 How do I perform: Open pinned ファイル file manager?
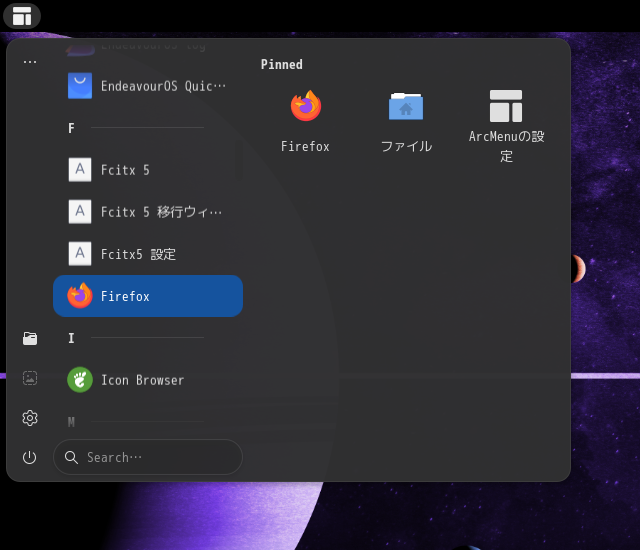(406, 121)
